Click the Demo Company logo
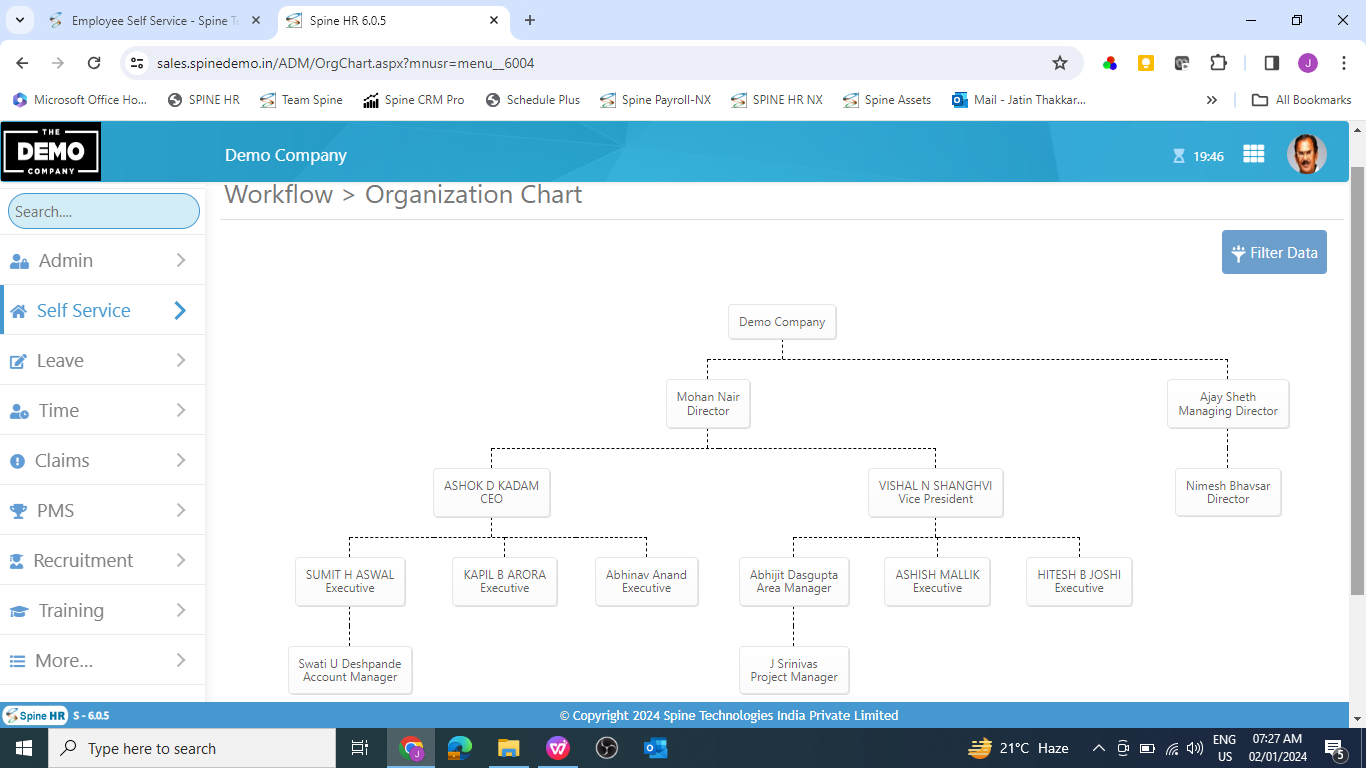 (x=51, y=151)
